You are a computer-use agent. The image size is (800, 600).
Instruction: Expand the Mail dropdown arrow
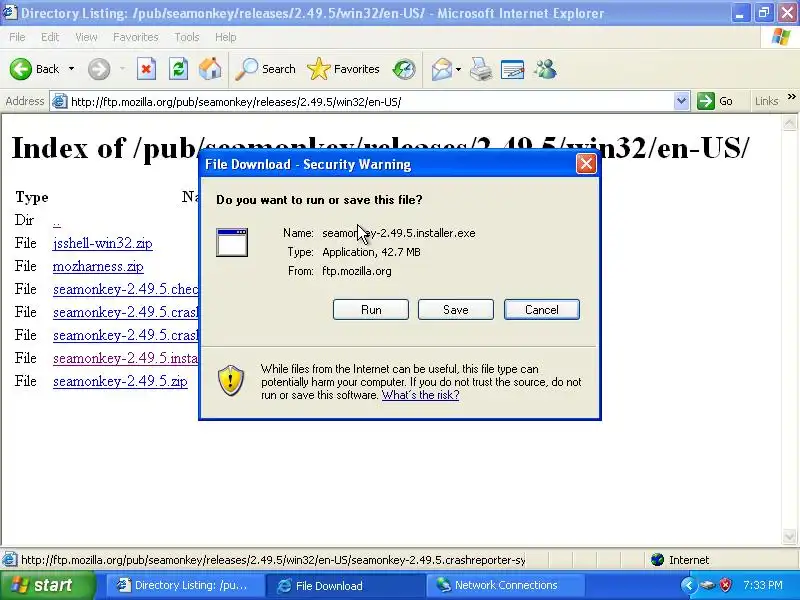pyautogui.click(x=458, y=69)
